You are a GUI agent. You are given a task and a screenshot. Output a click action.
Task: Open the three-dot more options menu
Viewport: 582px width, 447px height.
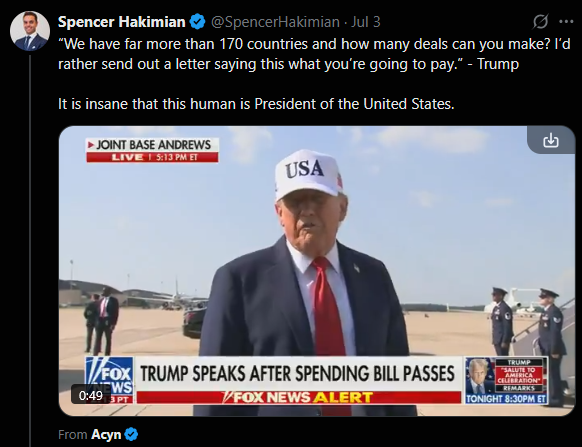click(566, 22)
